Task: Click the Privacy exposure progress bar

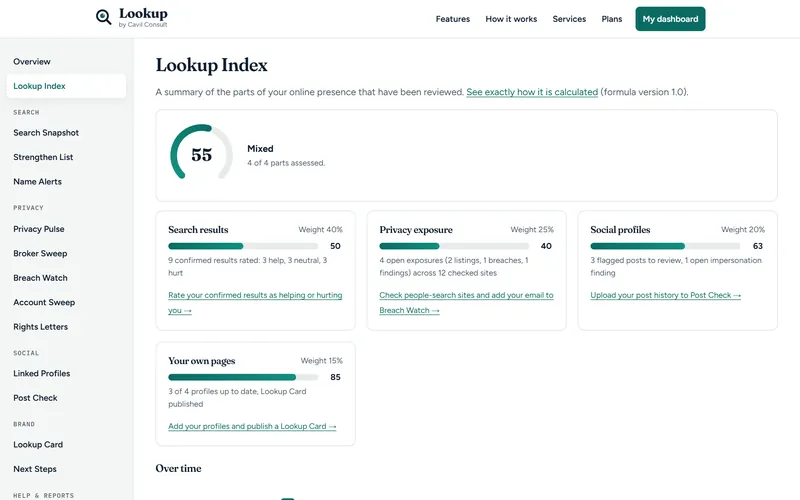Action: [x=454, y=246]
